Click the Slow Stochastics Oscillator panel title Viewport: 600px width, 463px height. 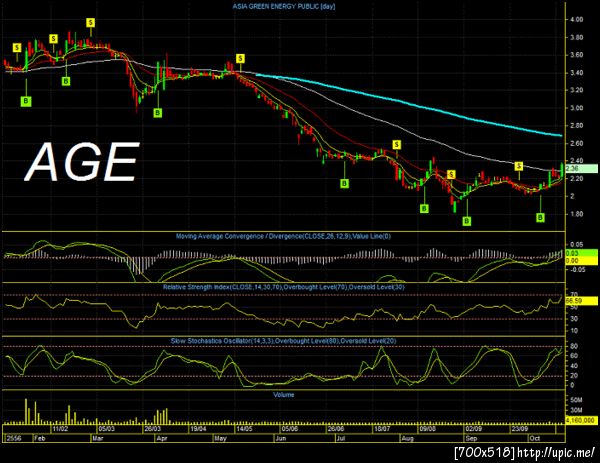[x=284, y=341]
